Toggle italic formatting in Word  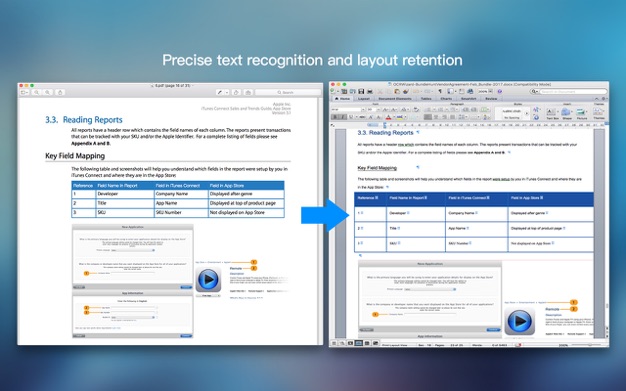point(343,117)
